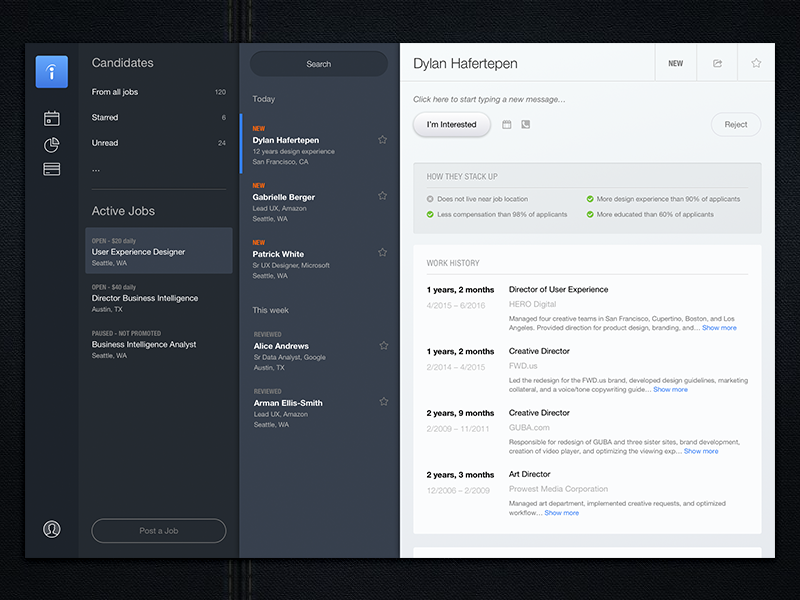Open Arman Ellis-Smith's candidate entry

point(319,408)
